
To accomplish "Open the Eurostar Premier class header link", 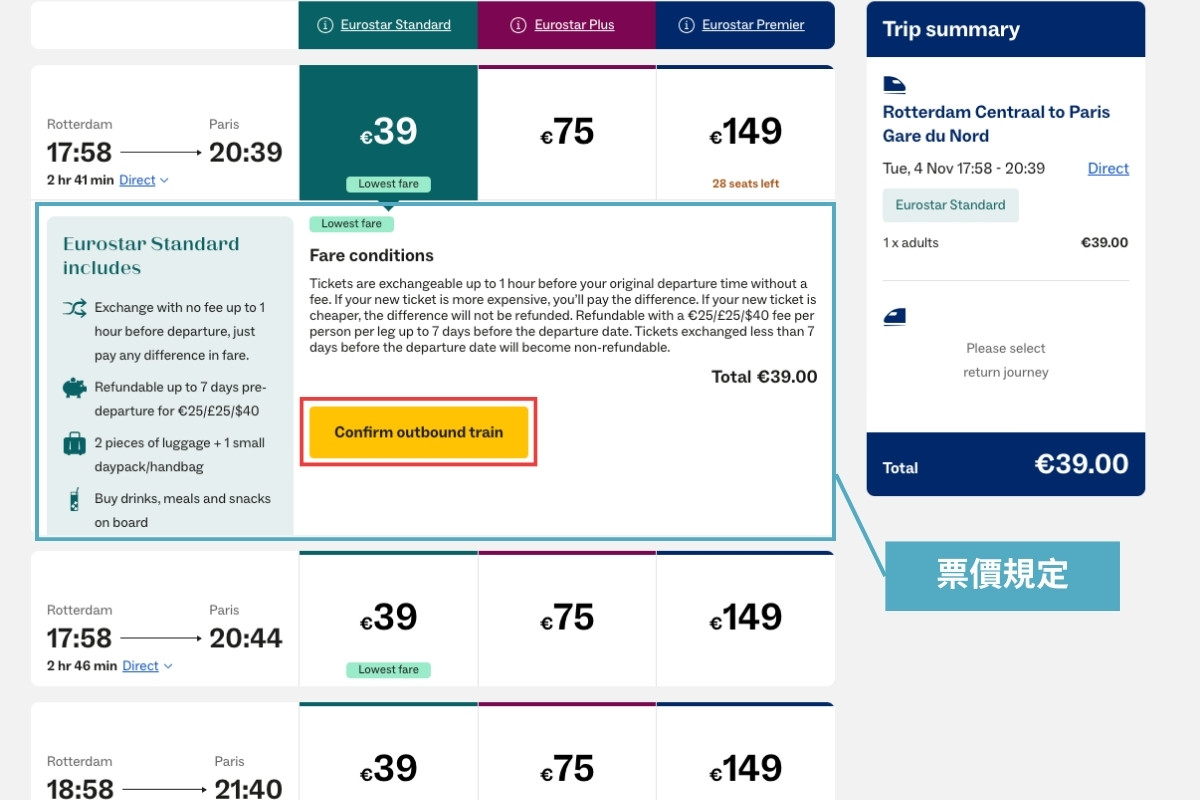I will click(x=753, y=25).
